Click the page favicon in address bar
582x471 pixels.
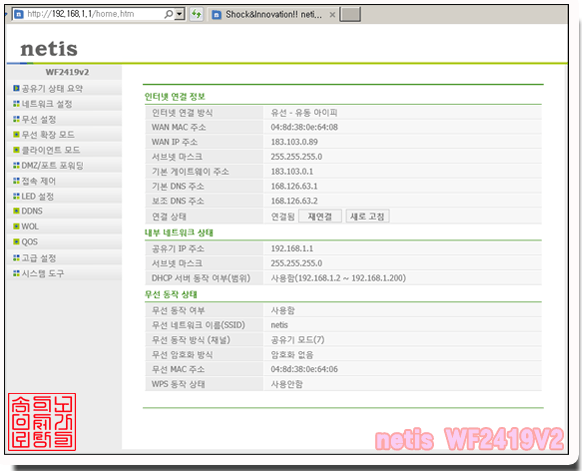click(19, 14)
